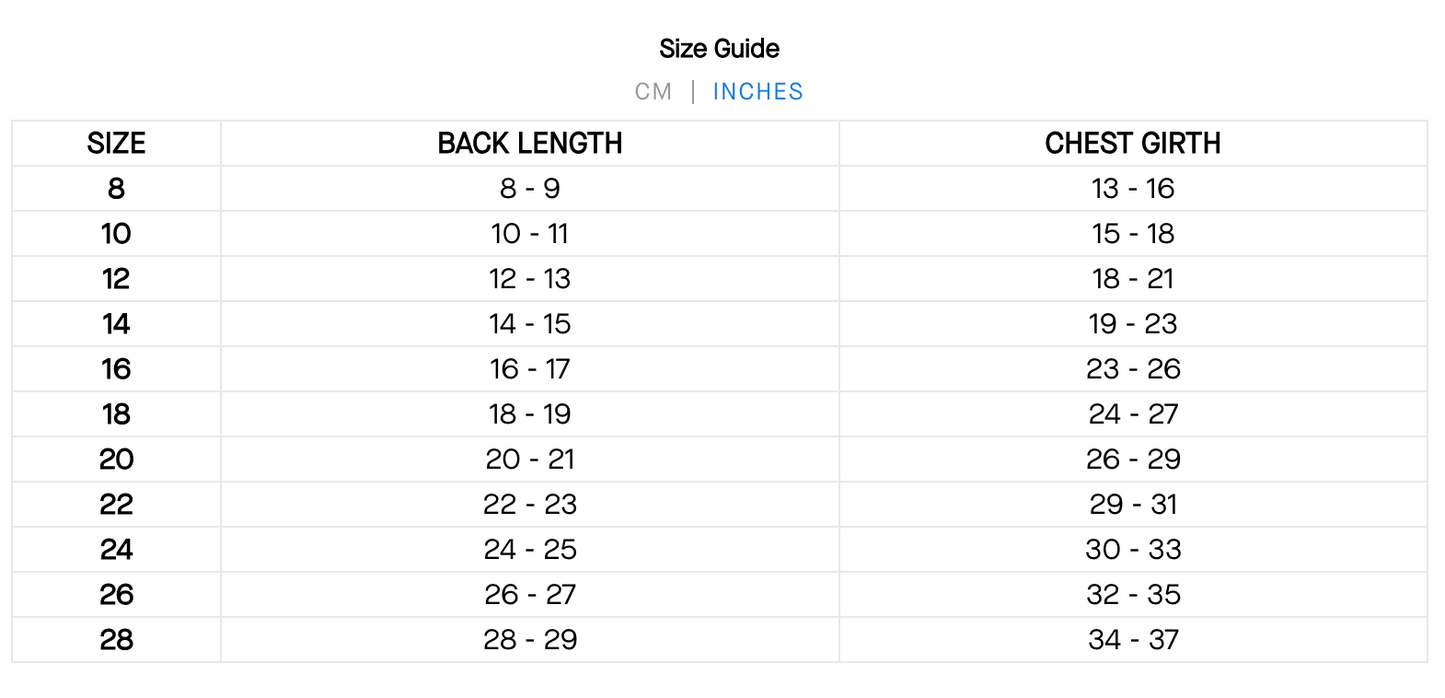
Task: Select the size 12 row label
Action: pyautogui.click(x=116, y=279)
